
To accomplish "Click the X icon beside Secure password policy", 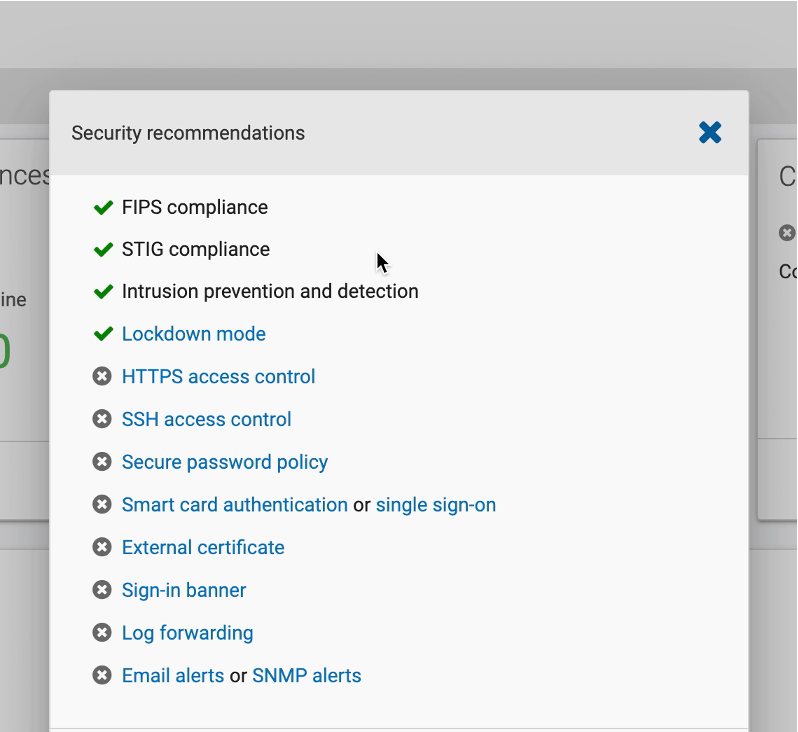I will point(102,462).
